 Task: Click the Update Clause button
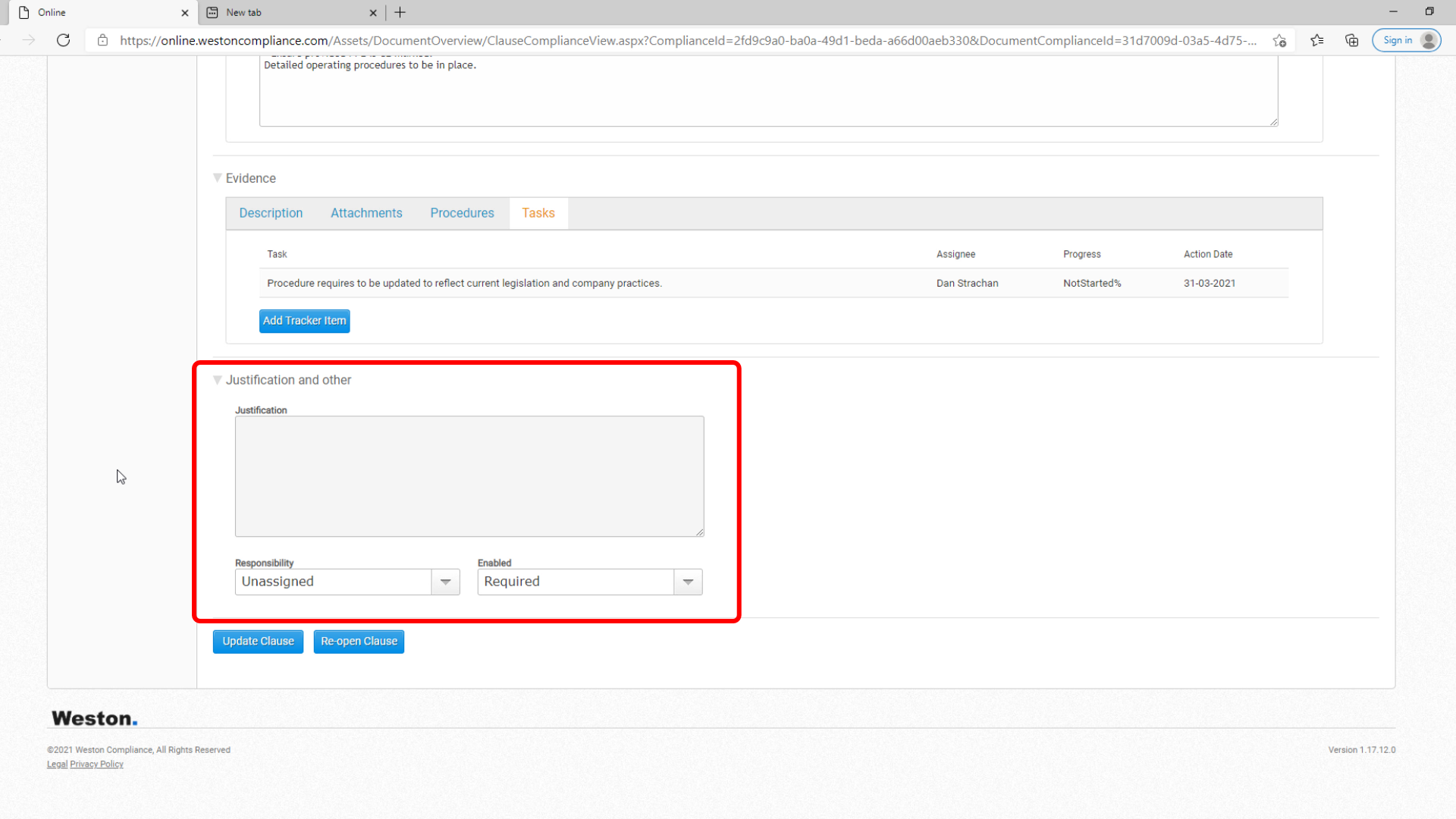coord(258,642)
